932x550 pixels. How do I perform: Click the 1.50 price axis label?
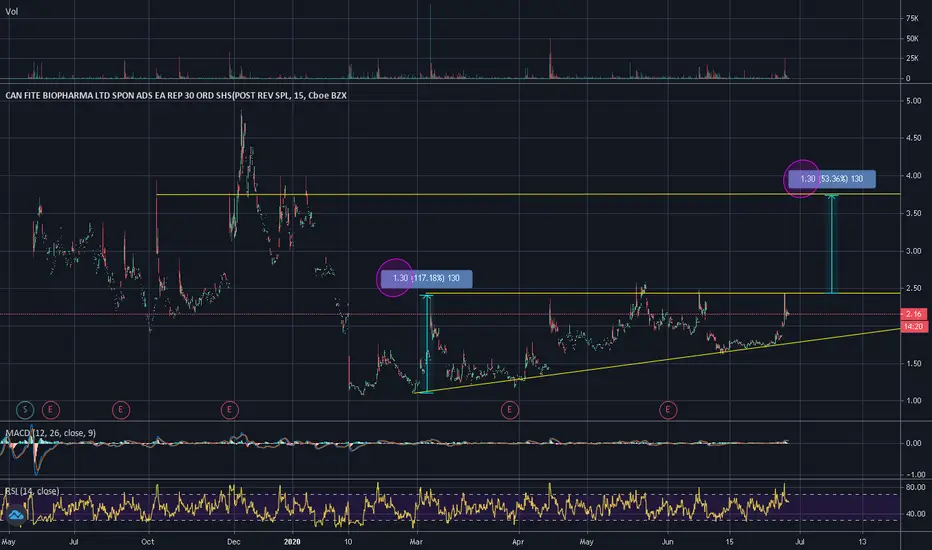tap(913, 363)
